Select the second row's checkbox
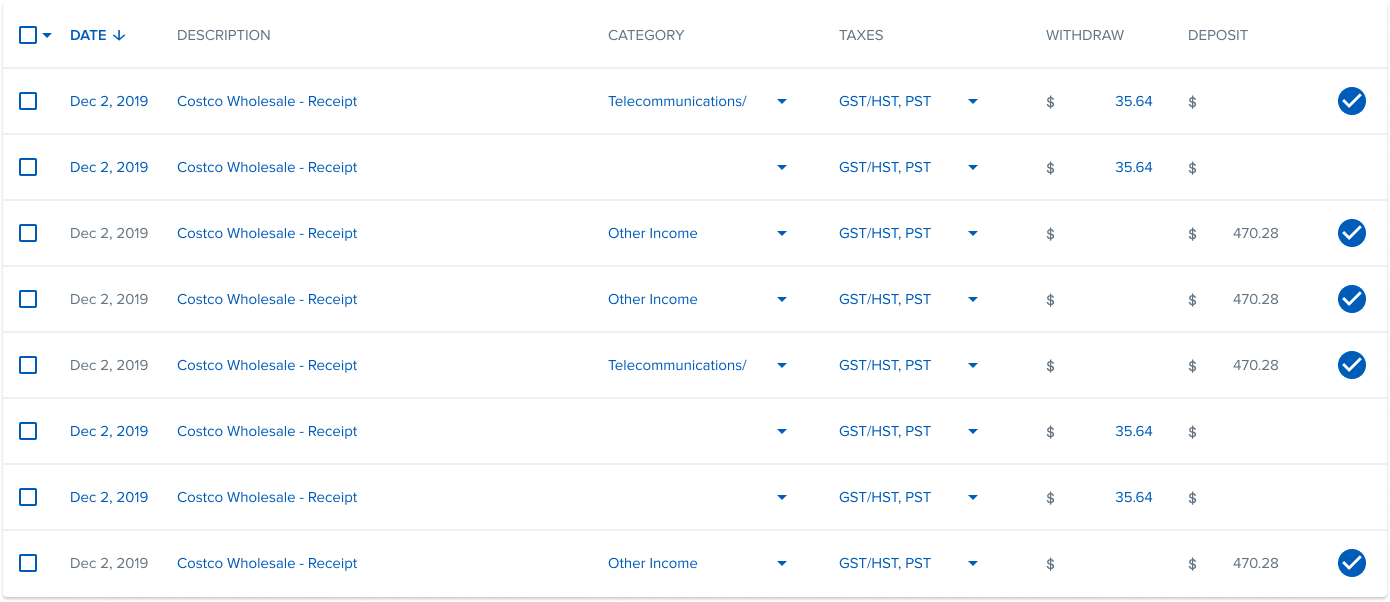The image size is (1390, 602). (28, 167)
